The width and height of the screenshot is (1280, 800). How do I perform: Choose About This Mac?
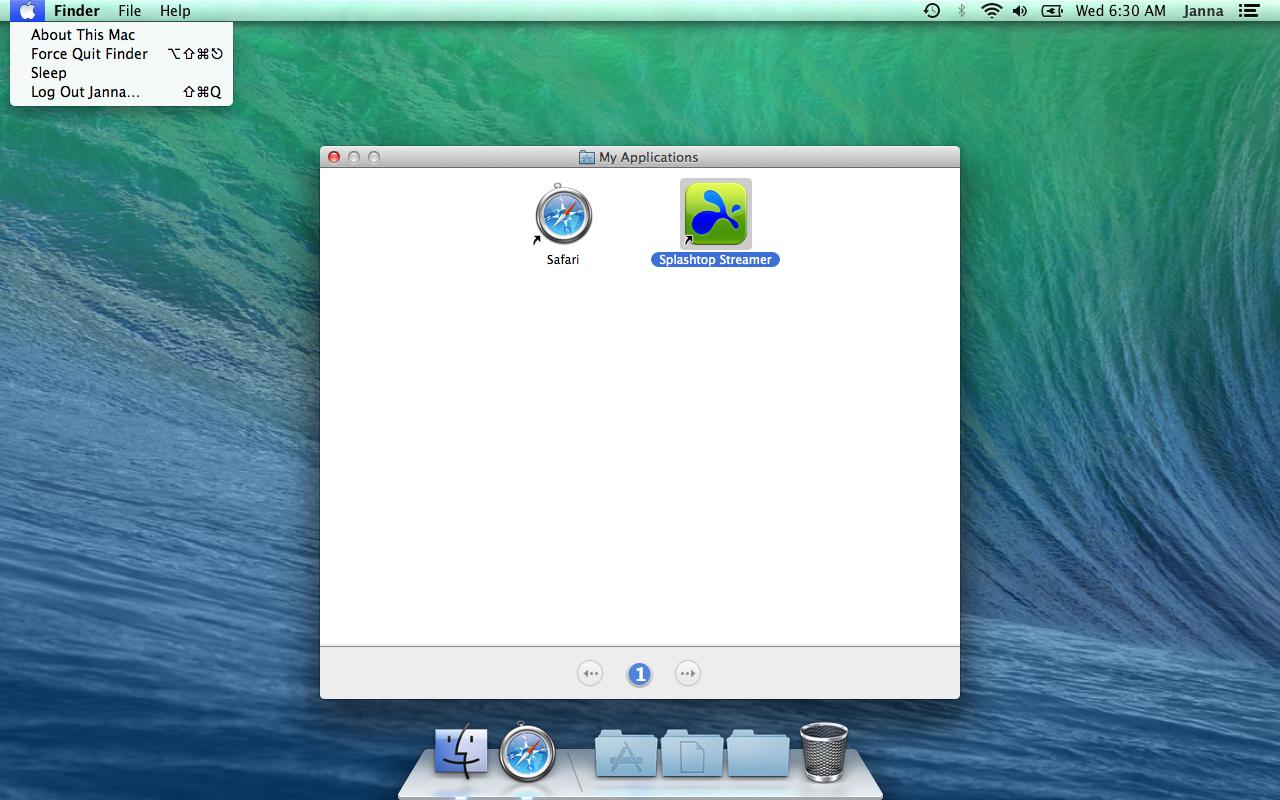tap(121, 35)
